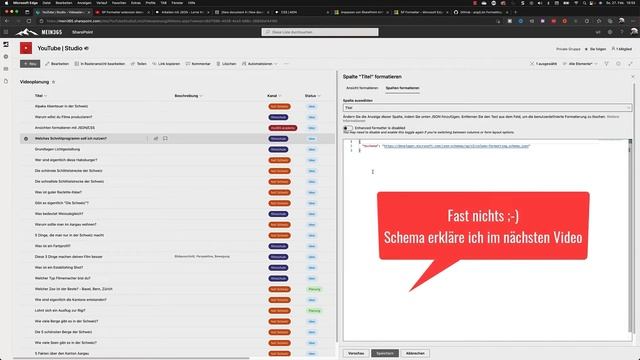This screenshot has height=360, width=640.
Task: Click Link kopieren in the command bar
Action: coord(166,64)
